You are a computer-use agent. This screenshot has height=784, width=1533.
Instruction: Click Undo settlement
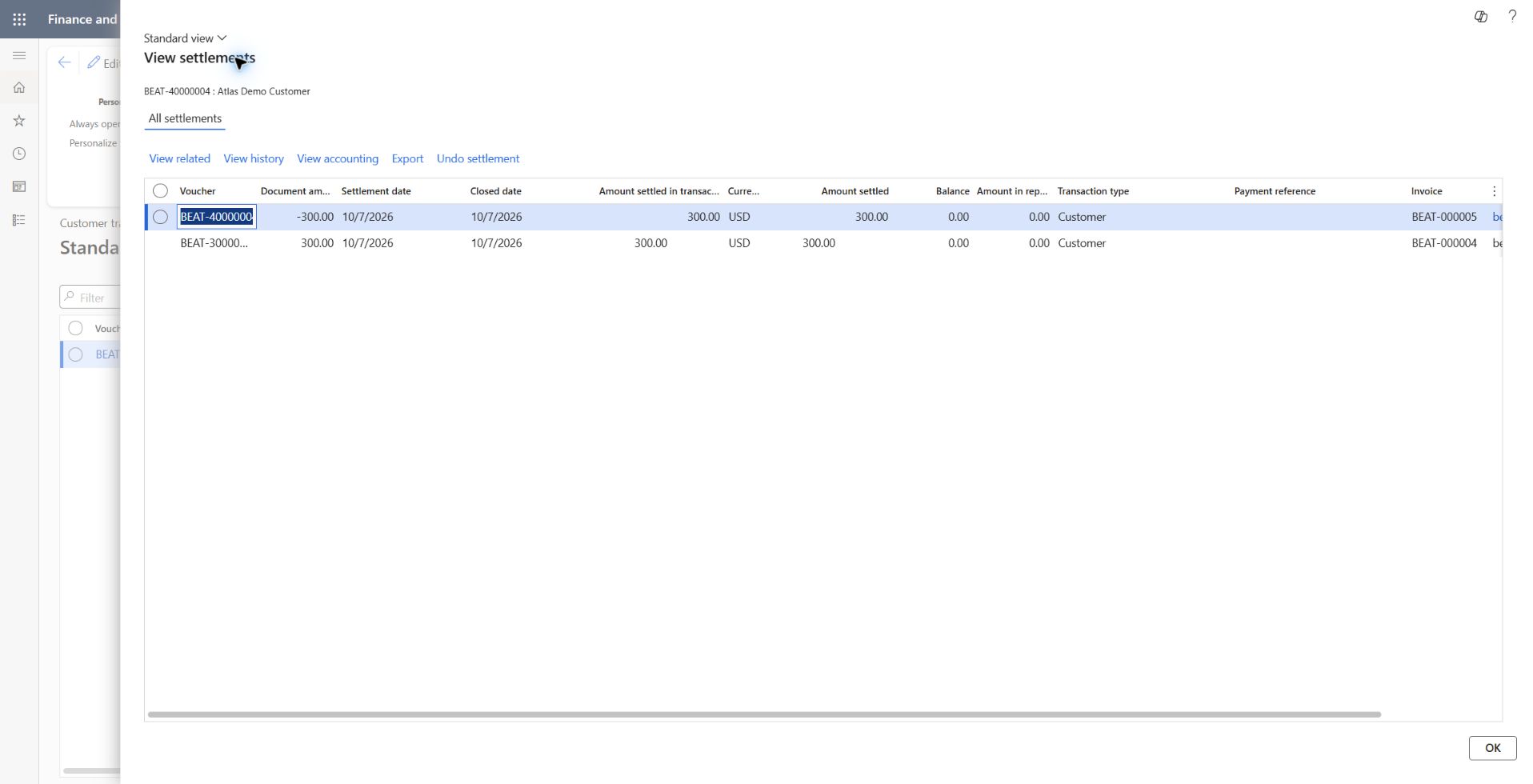pyautogui.click(x=478, y=158)
